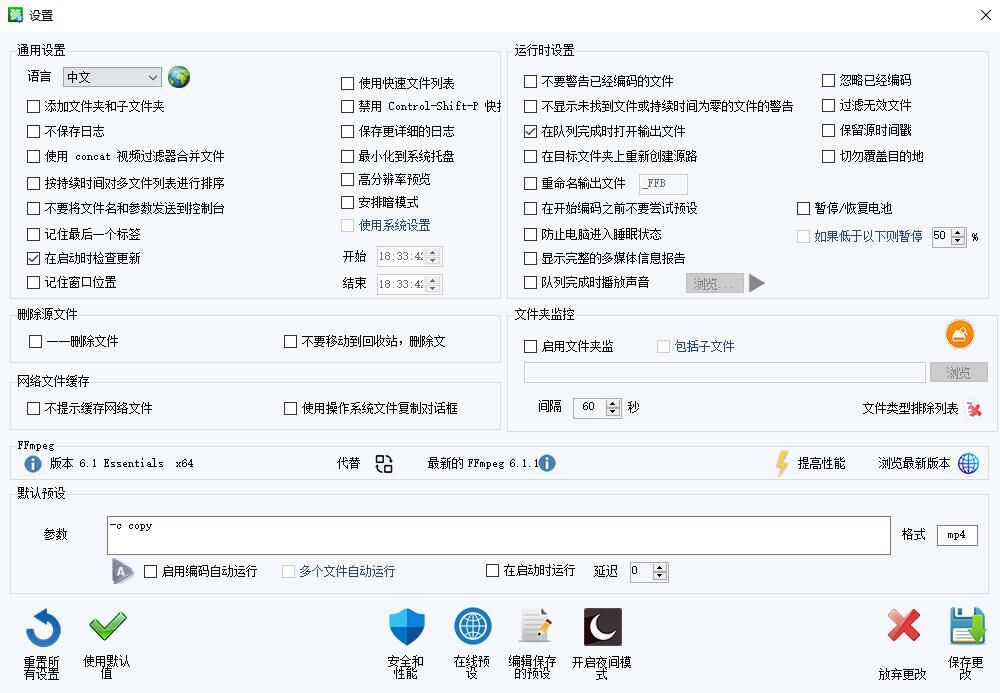Turn on night mode with moon icon
This screenshot has height=693, width=1000.
(602, 628)
